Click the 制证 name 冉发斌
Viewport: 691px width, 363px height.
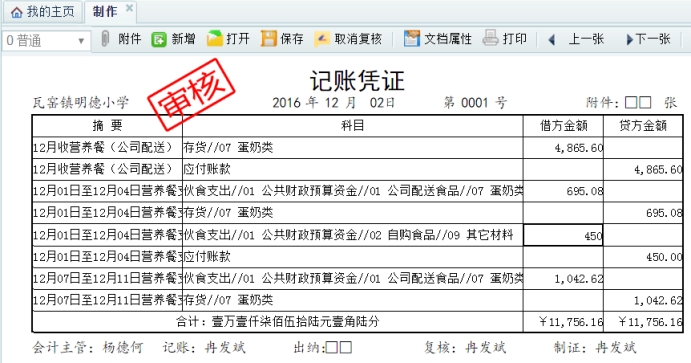click(616, 348)
